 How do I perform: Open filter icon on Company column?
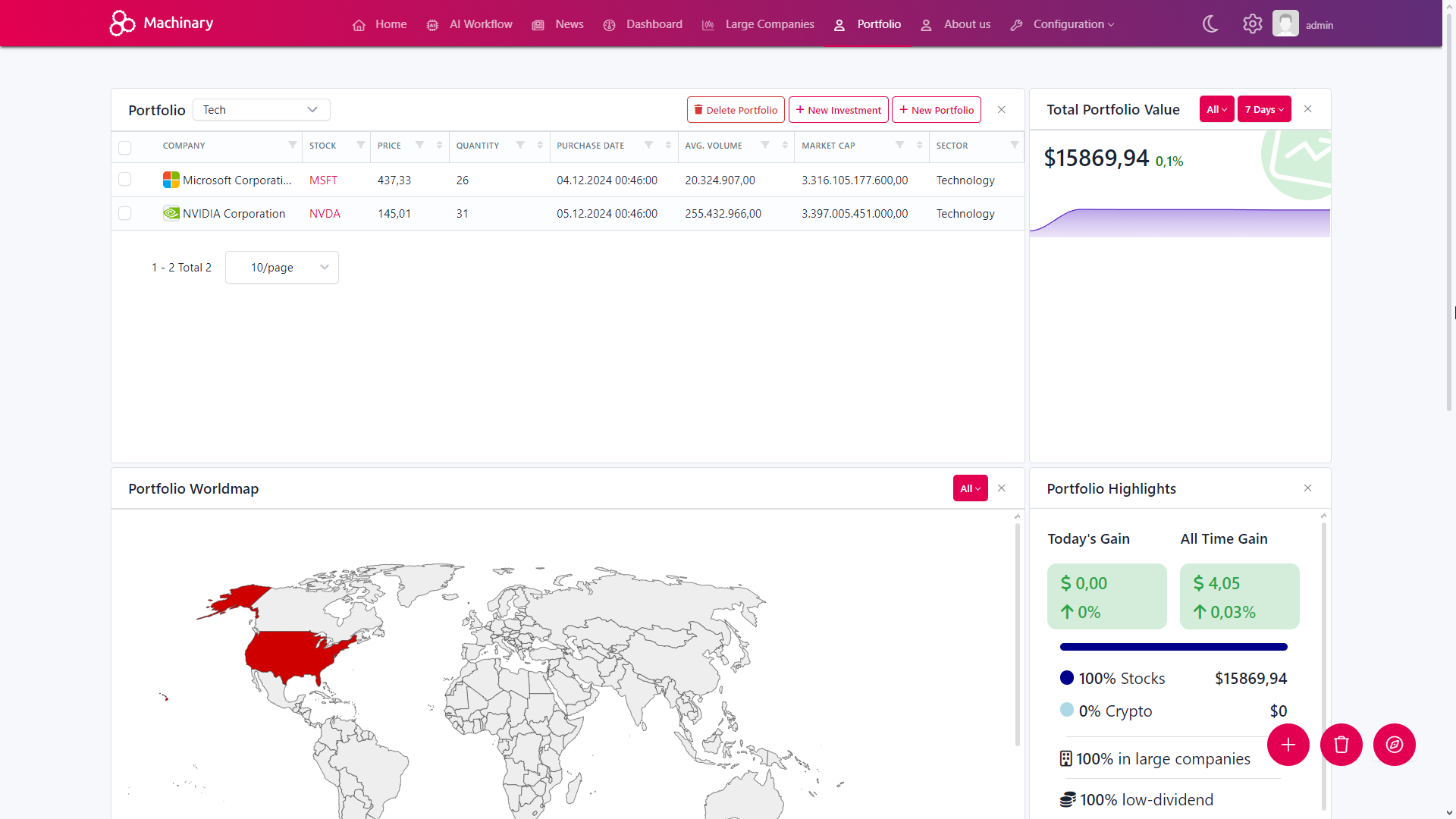point(292,145)
